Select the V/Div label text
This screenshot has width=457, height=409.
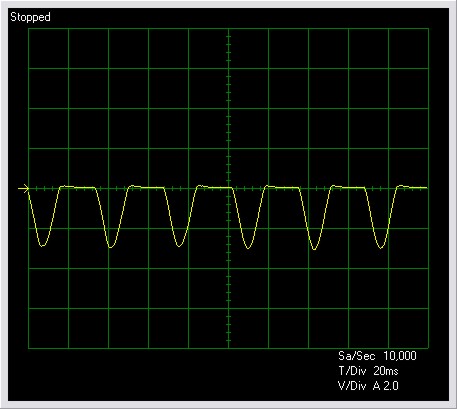(352, 386)
